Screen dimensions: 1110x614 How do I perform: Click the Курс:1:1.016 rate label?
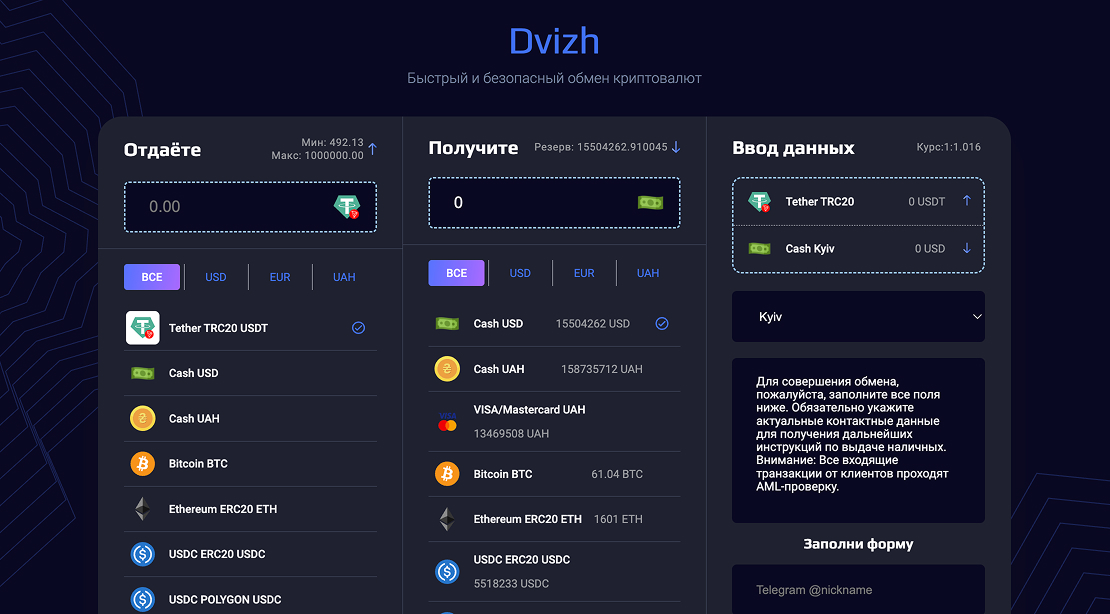pos(949,147)
